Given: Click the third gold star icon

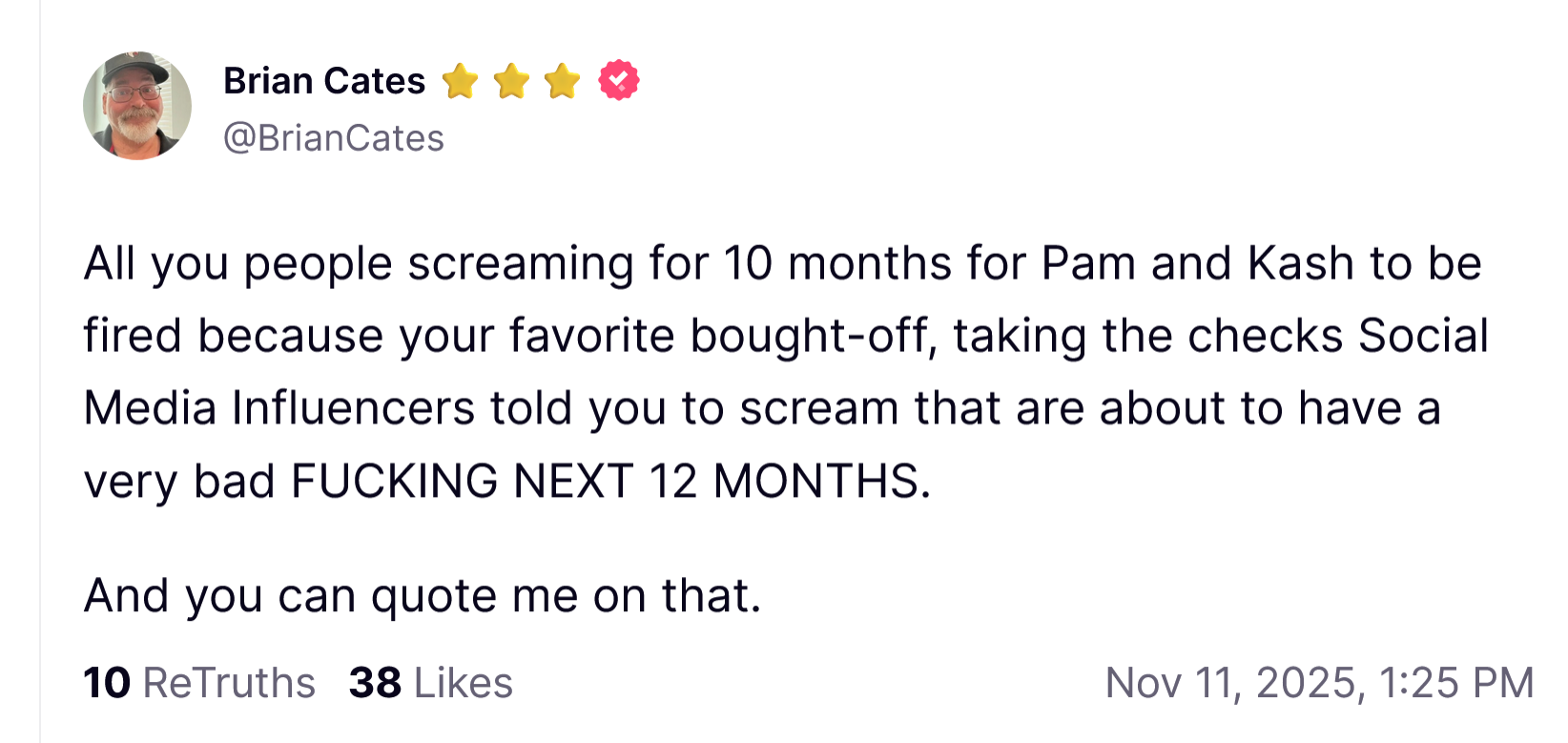Looking at the screenshot, I should coord(563,81).
